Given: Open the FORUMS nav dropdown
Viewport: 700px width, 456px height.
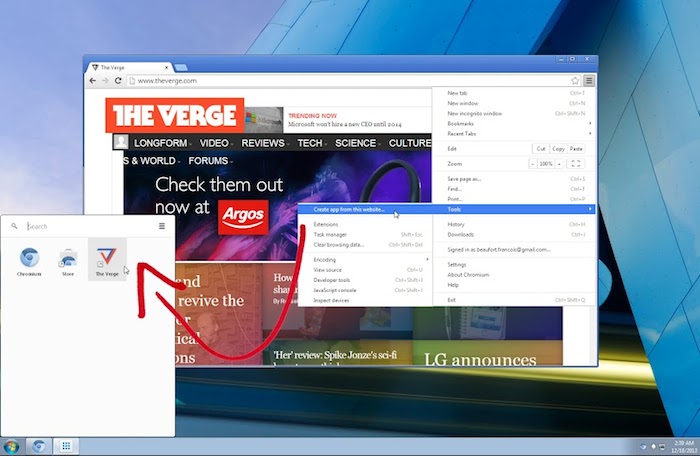Looking at the screenshot, I should click(x=210, y=161).
